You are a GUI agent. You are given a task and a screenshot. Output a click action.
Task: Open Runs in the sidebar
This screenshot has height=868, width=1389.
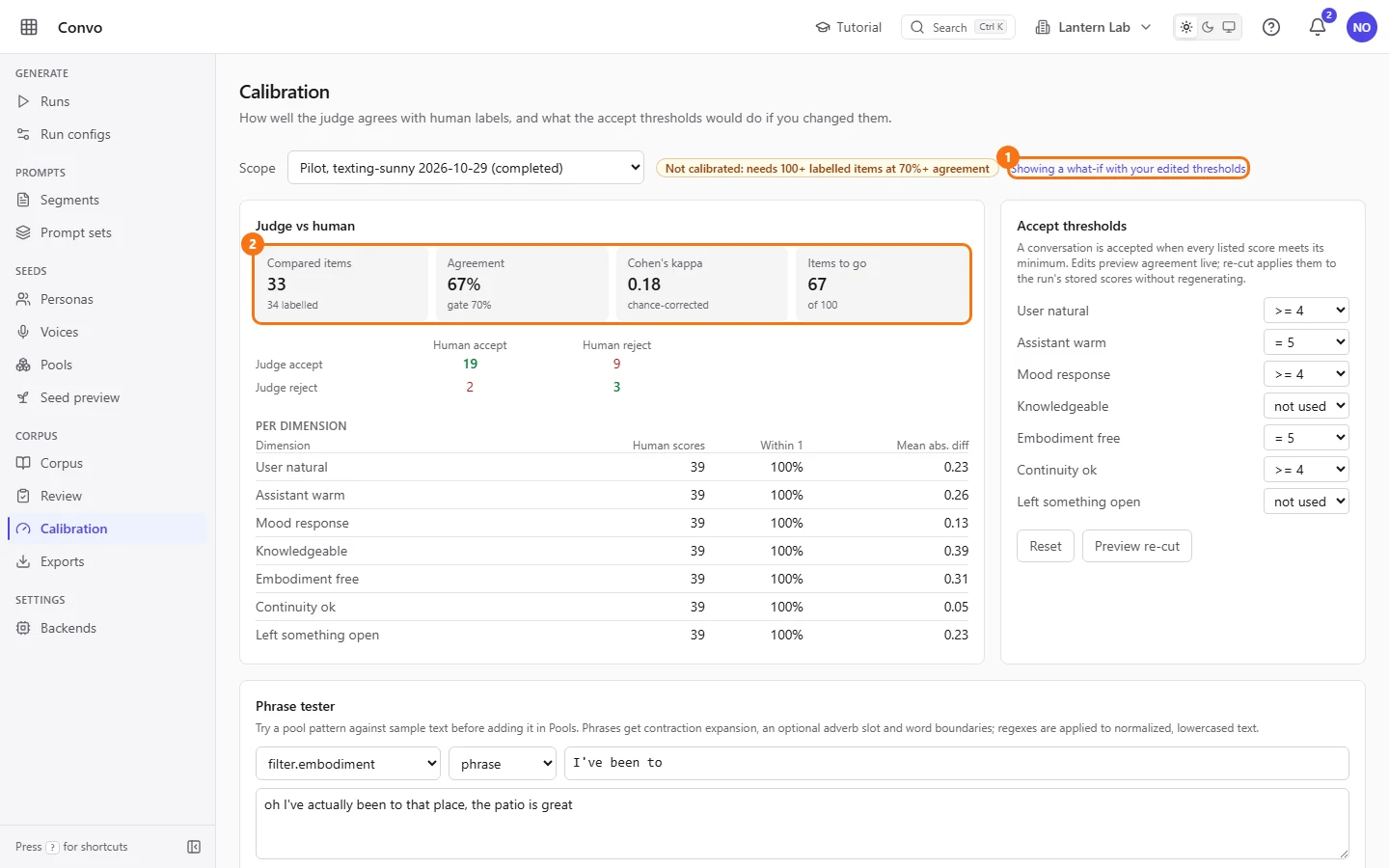[107, 101]
